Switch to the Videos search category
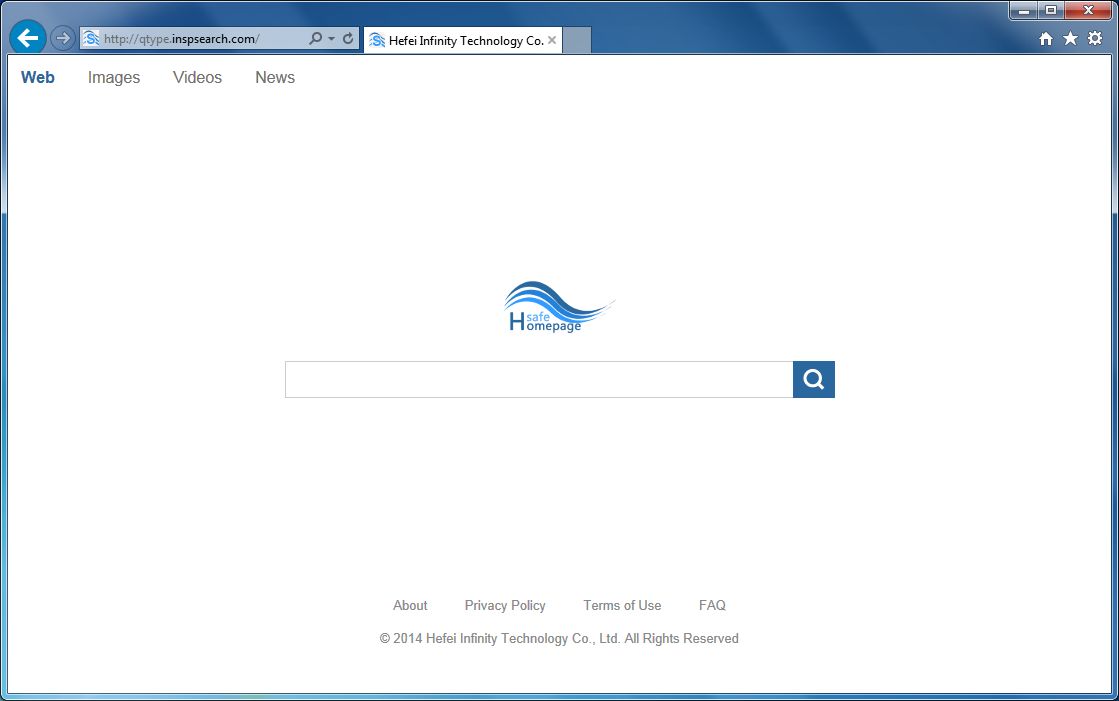The width and height of the screenshot is (1119, 701). point(197,77)
